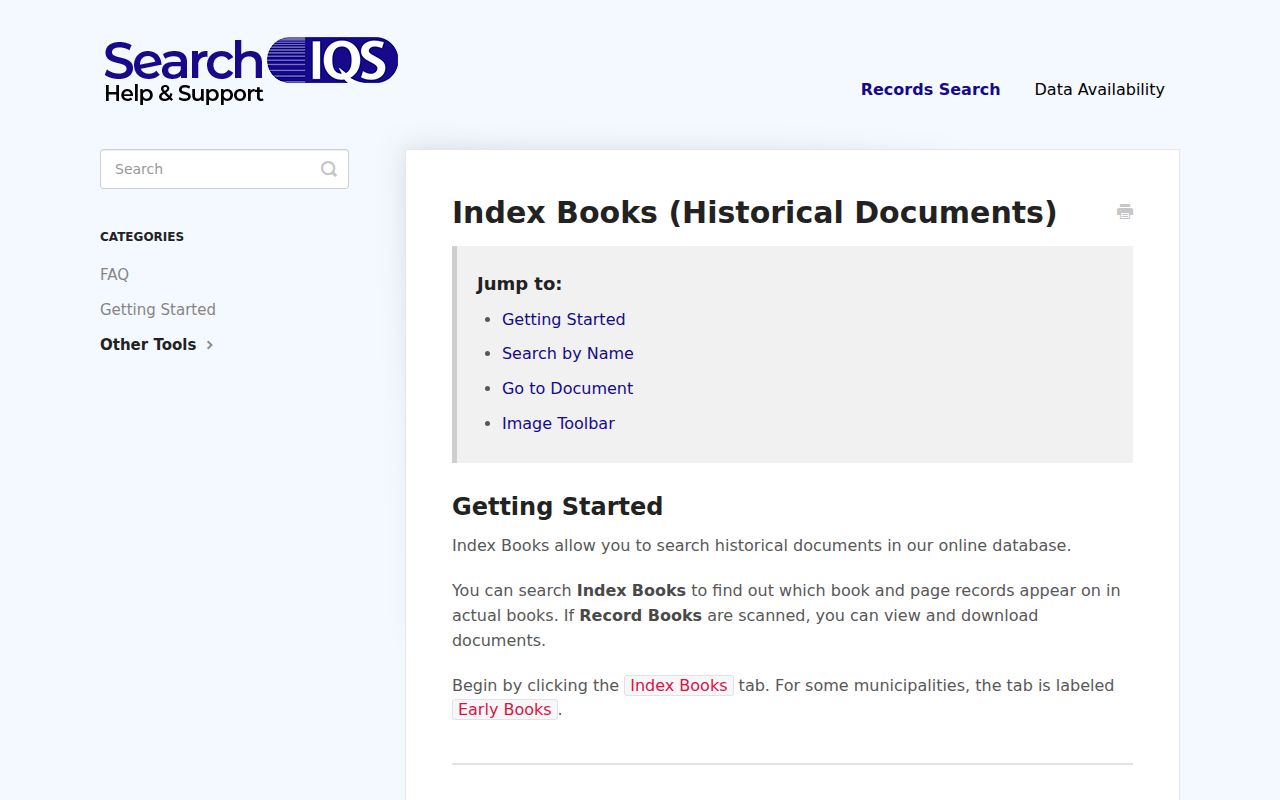Screen dimensions: 1280x800
Task: Click the CATEGORIES sidebar heading
Action: (142, 237)
